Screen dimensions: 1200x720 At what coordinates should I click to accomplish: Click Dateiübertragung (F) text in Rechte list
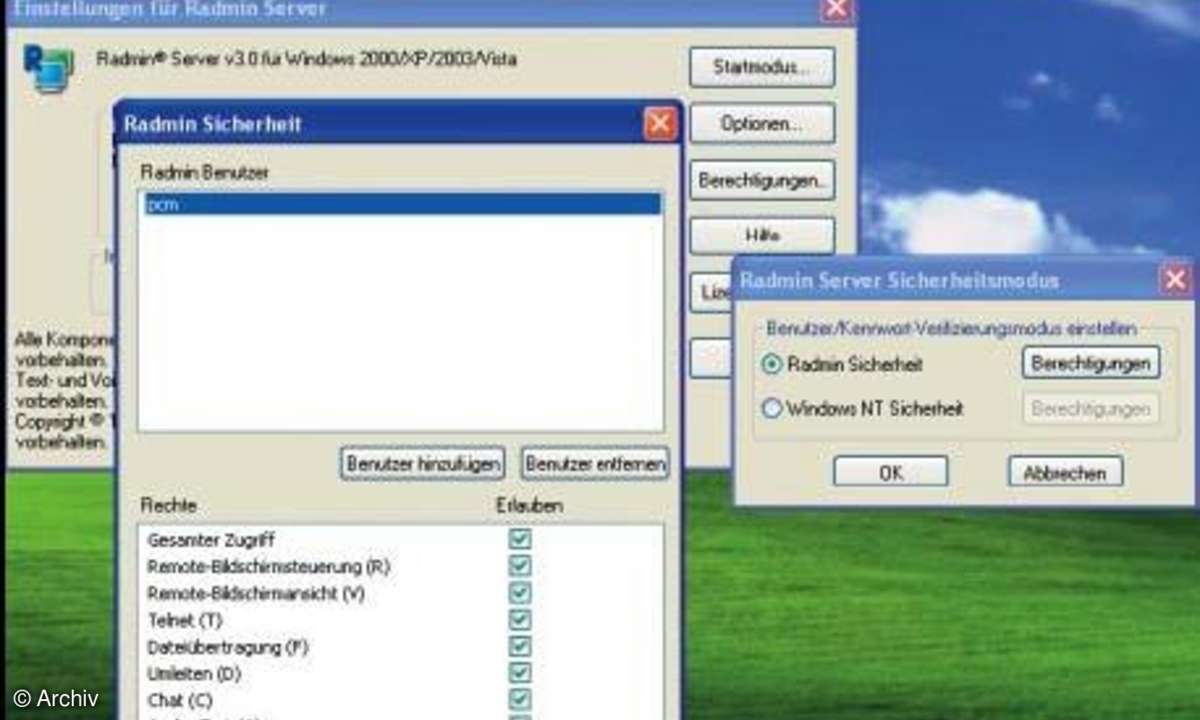(227, 647)
